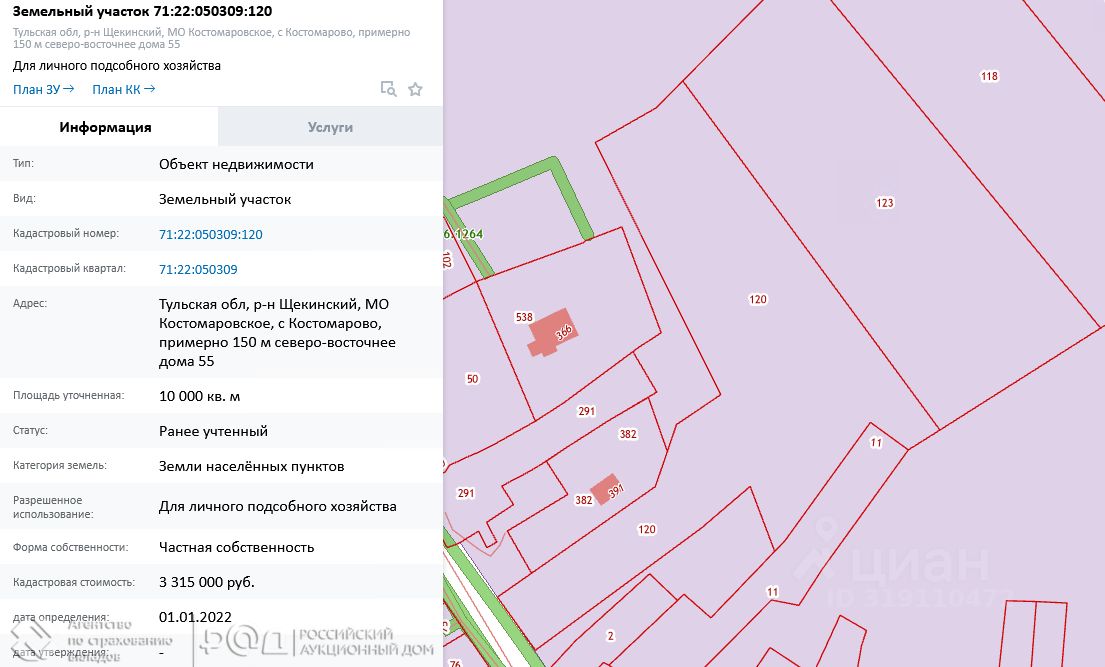Select parcel 538 on the map
The width and height of the screenshot is (1105, 667).
point(524,317)
